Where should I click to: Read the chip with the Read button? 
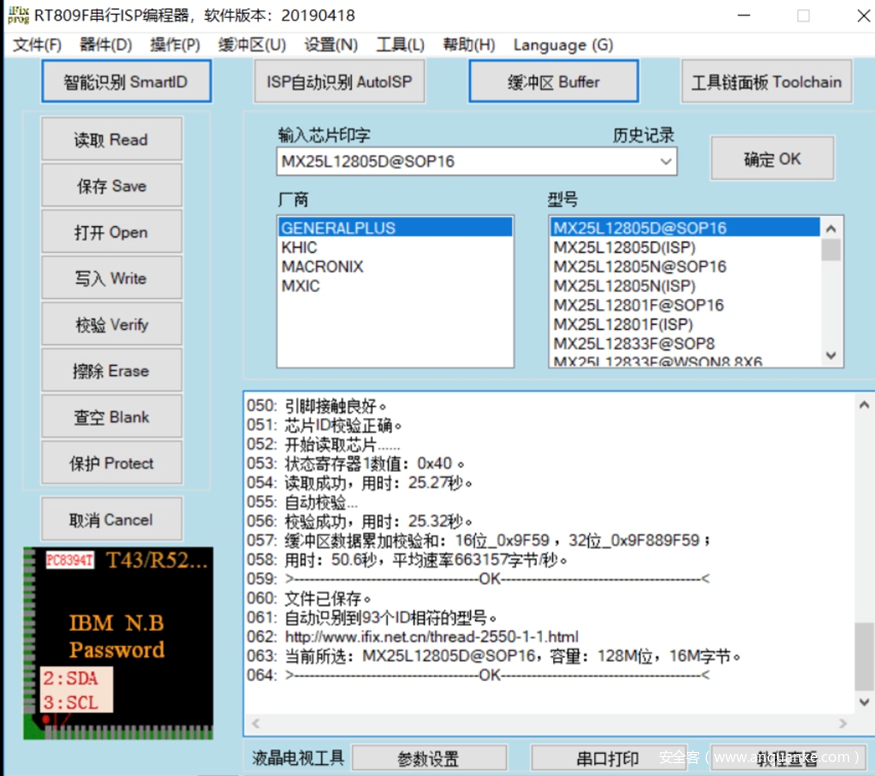111,139
